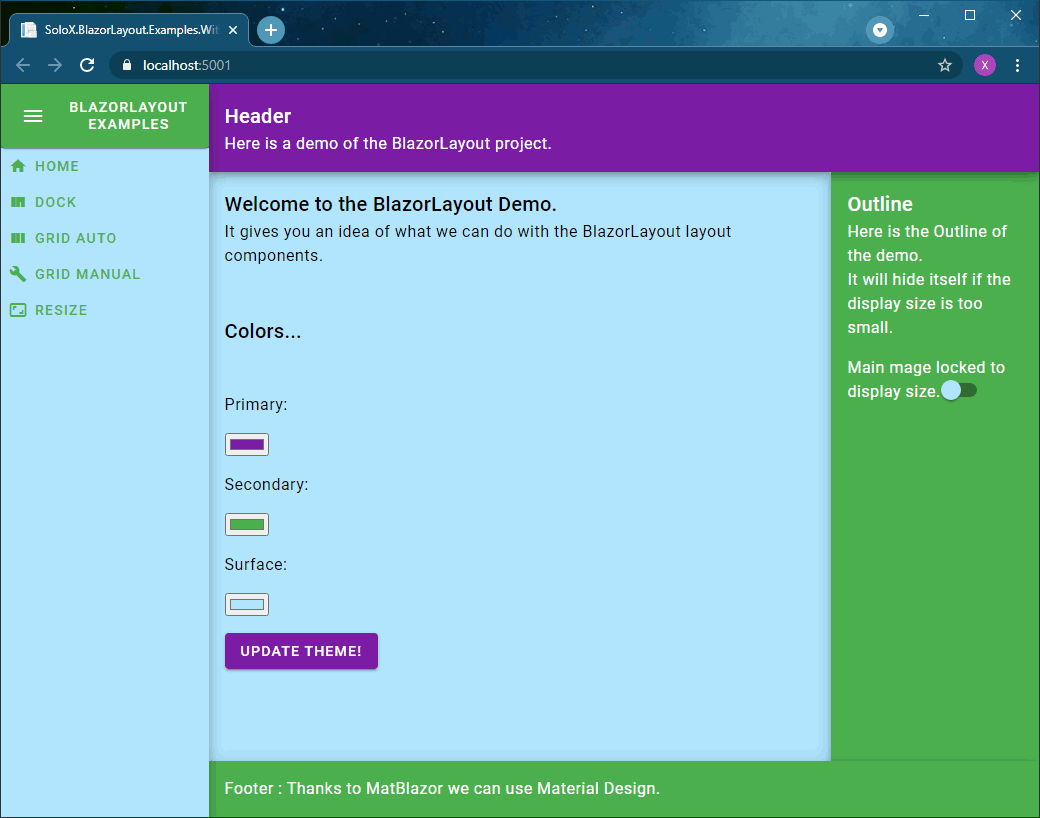This screenshot has height=818, width=1040.
Task: Maximize the browser window
Action: coord(970,15)
